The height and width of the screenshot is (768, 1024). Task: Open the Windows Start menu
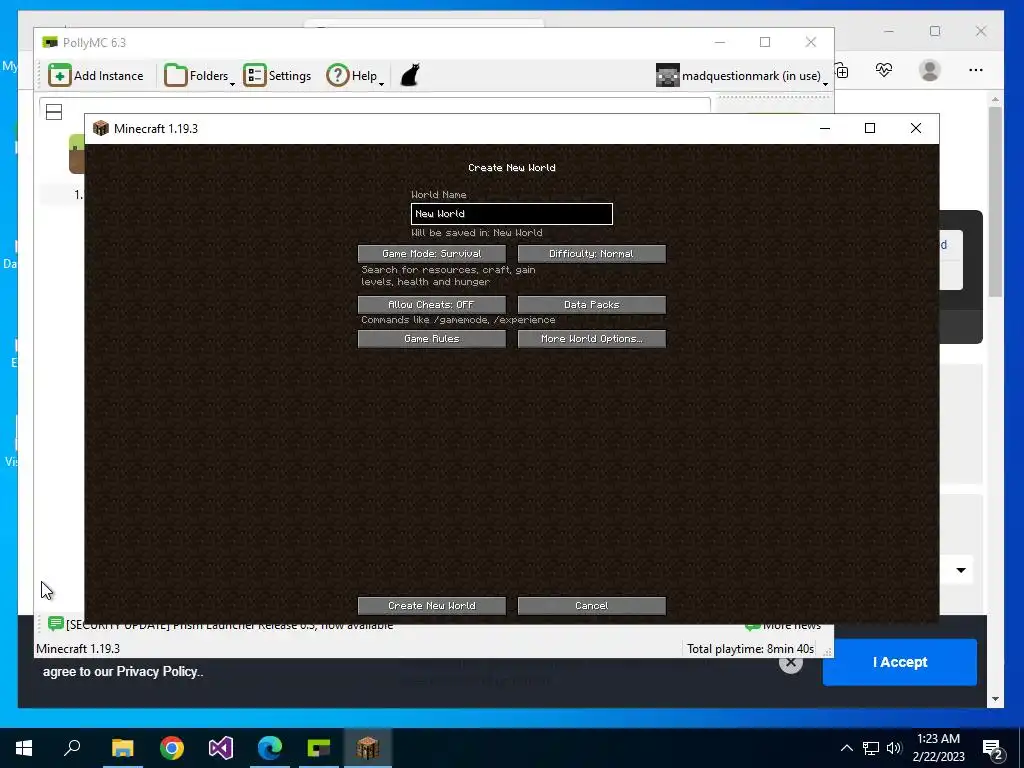tap(24, 748)
